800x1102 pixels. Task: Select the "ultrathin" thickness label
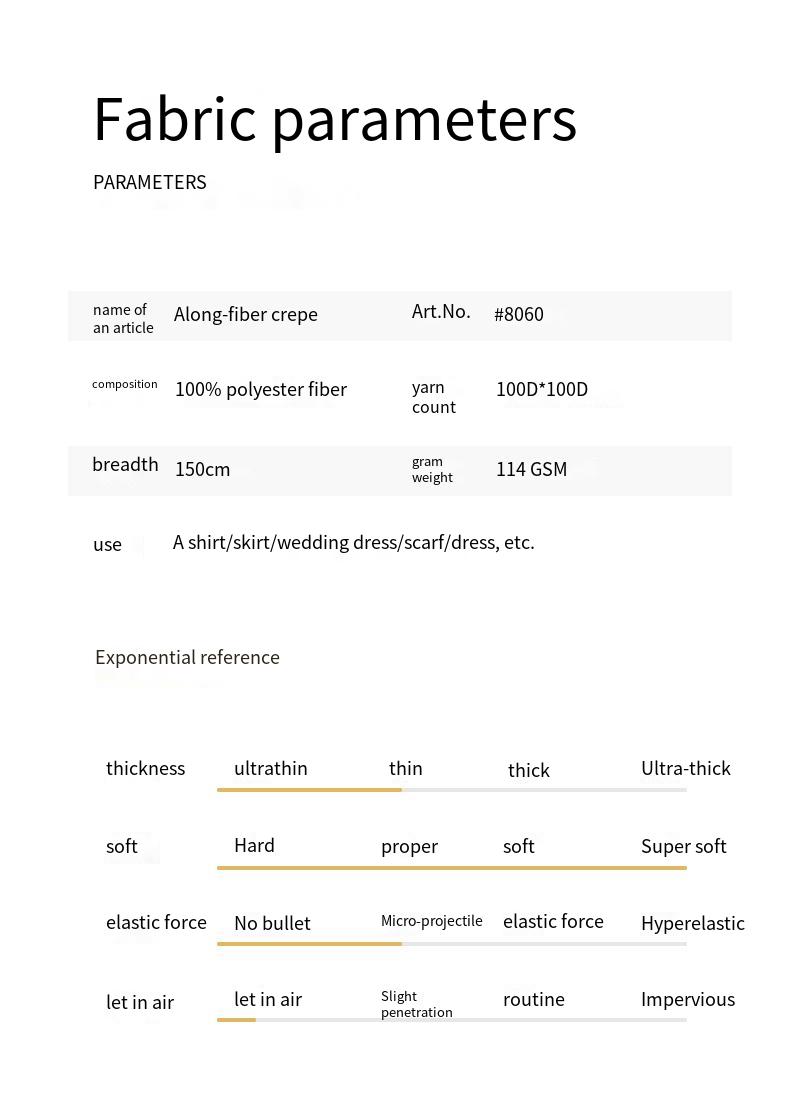tap(271, 768)
